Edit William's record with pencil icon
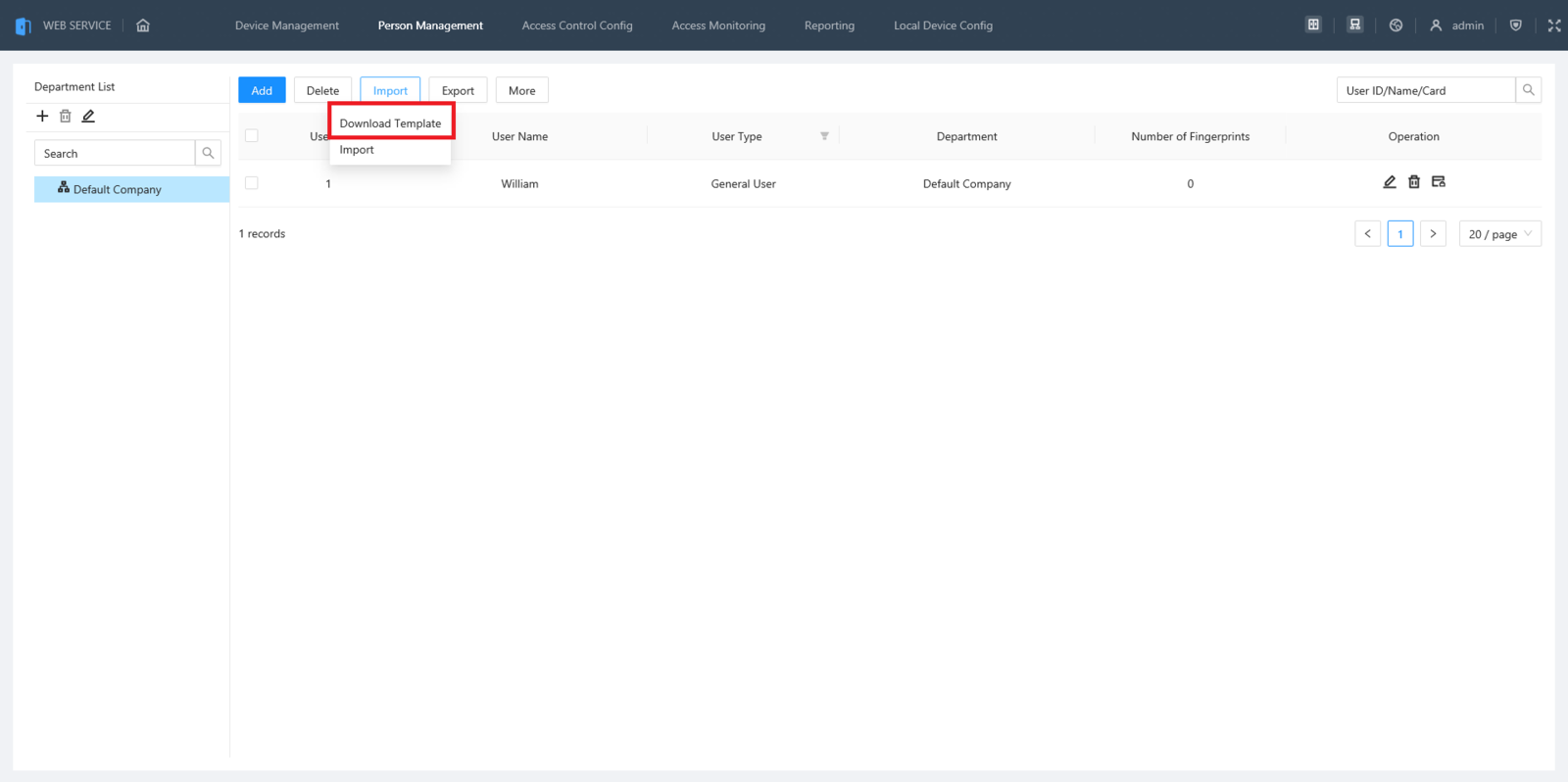 tap(1389, 182)
